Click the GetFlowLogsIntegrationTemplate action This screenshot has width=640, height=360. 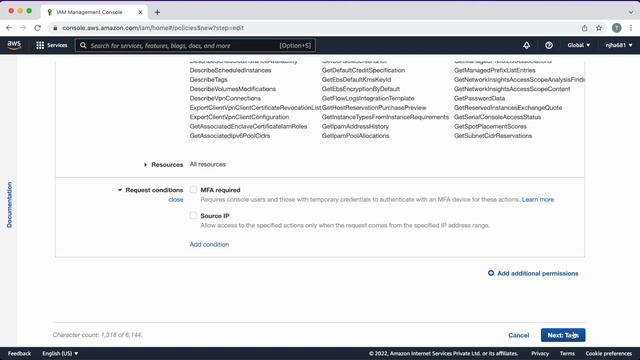(368, 98)
